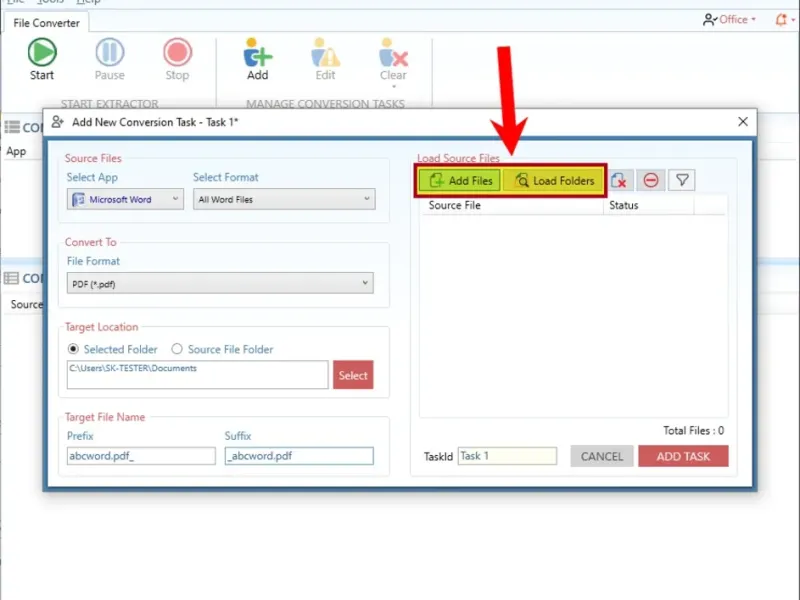Click the Edit conversion task icon
Screen dimensions: 800x600
click(326, 52)
